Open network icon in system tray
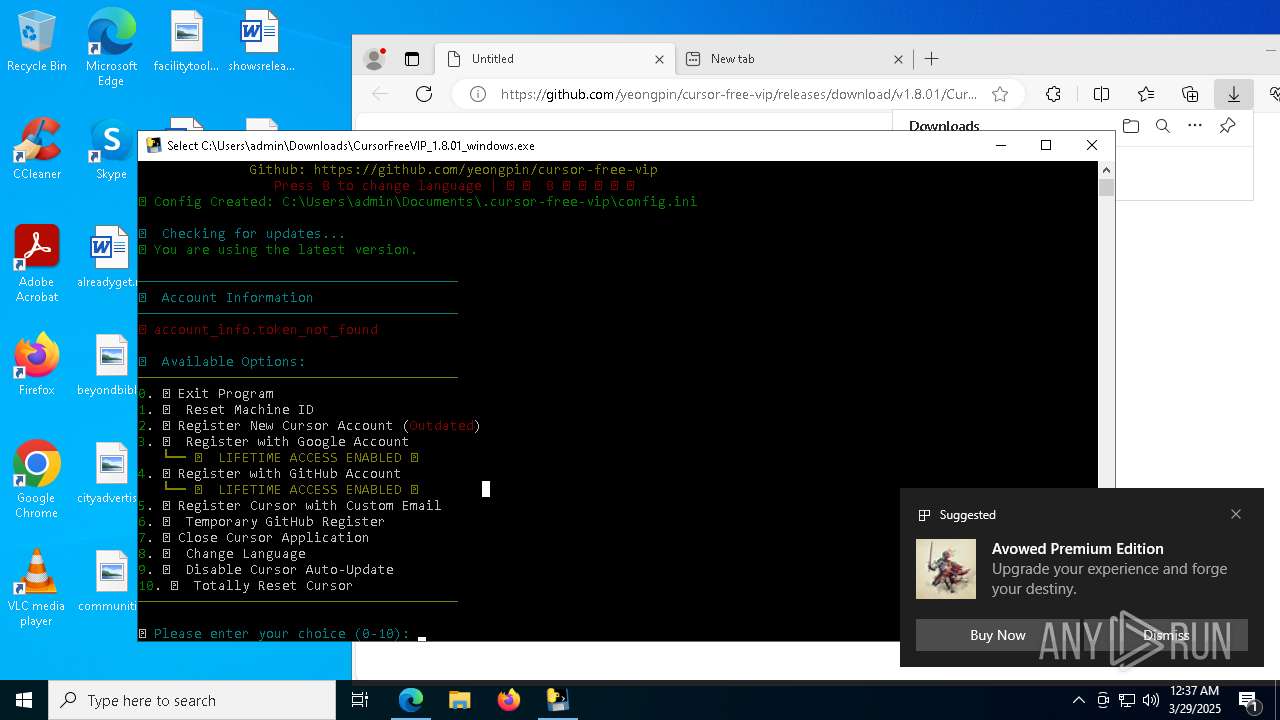 [x=1127, y=700]
